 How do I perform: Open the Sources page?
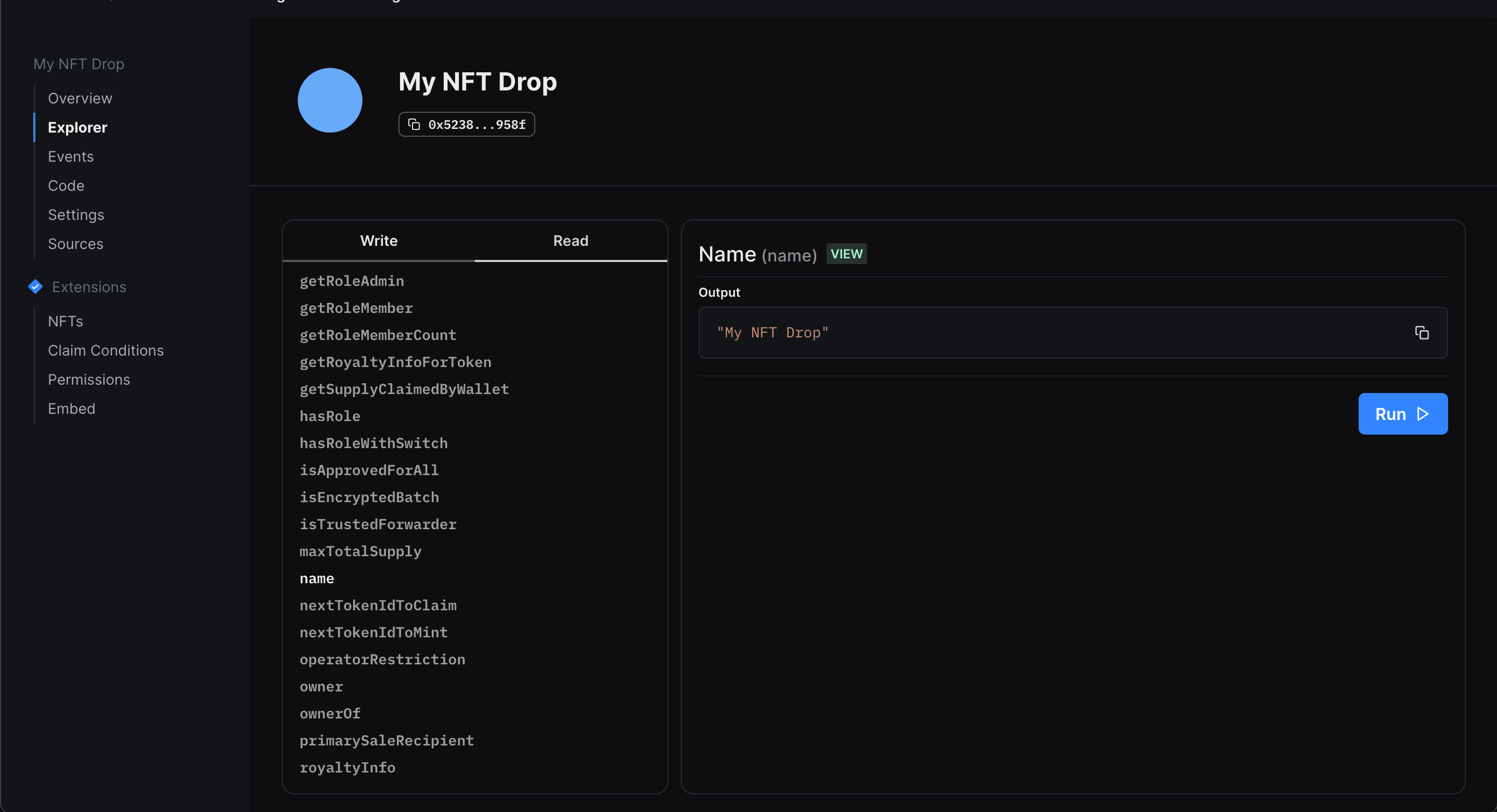[75, 243]
